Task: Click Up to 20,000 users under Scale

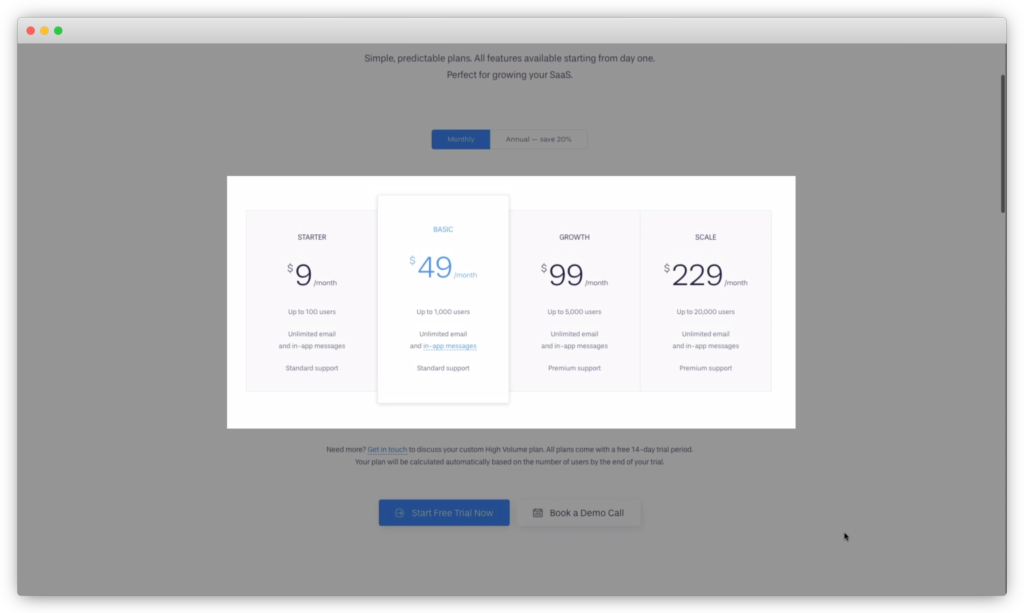Action: [705, 311]
